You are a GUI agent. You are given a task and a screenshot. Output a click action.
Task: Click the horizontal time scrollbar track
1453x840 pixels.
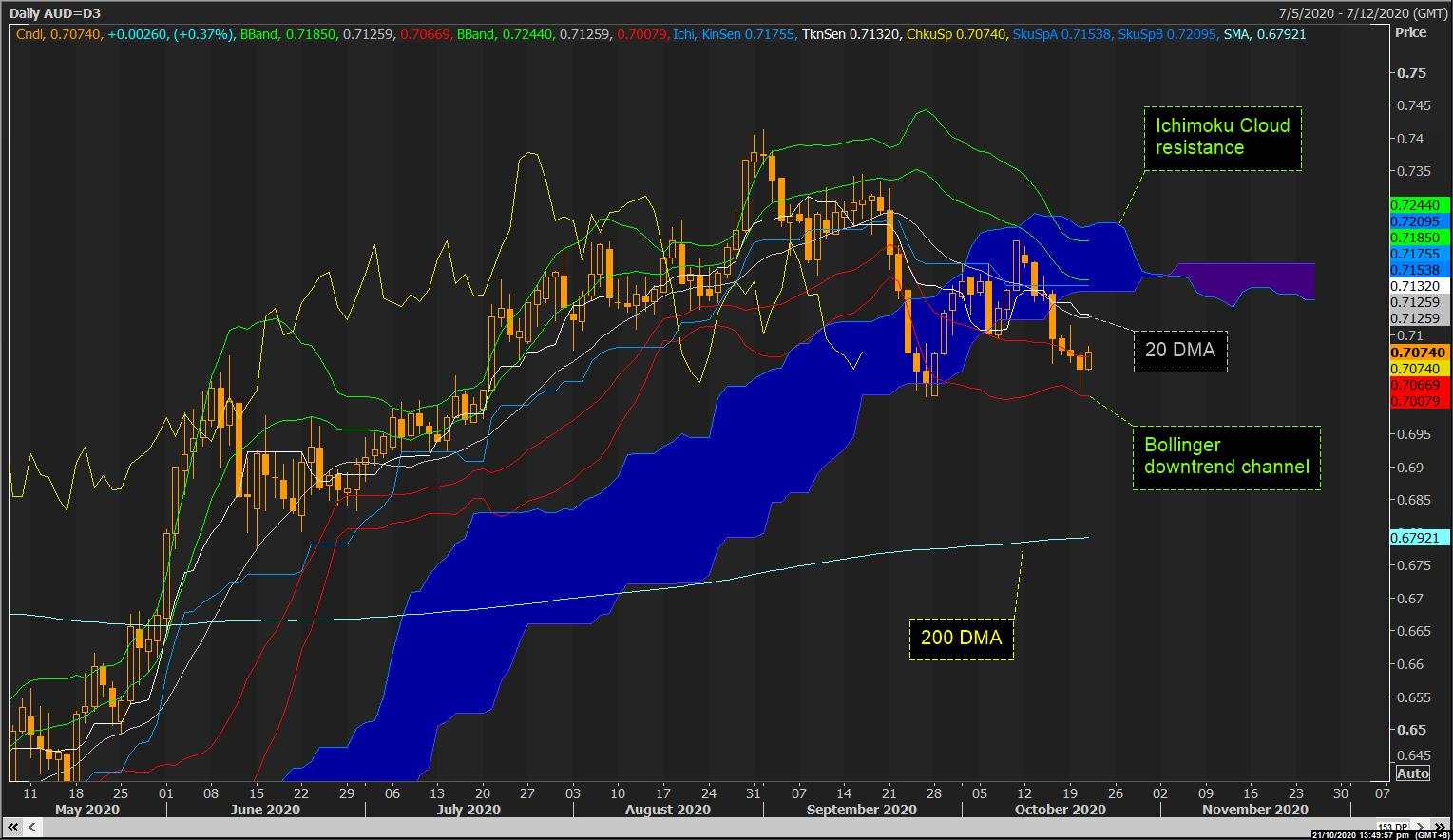[708, 827]
